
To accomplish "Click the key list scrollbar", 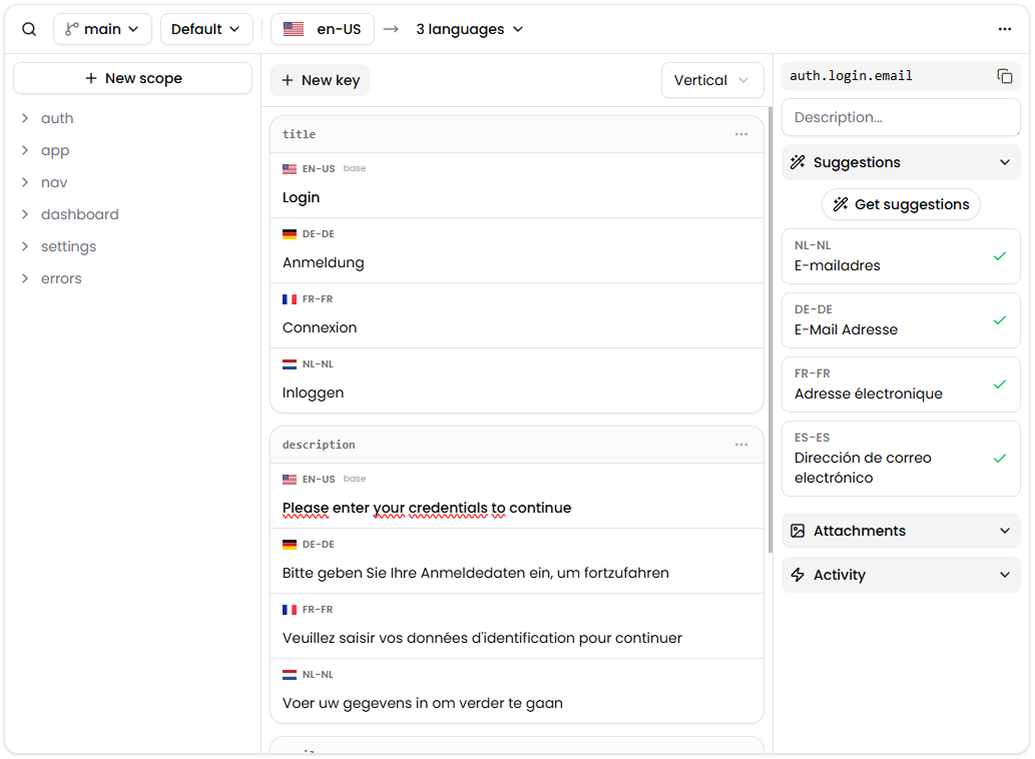I will pyautogui.click(x=770, y=330).
